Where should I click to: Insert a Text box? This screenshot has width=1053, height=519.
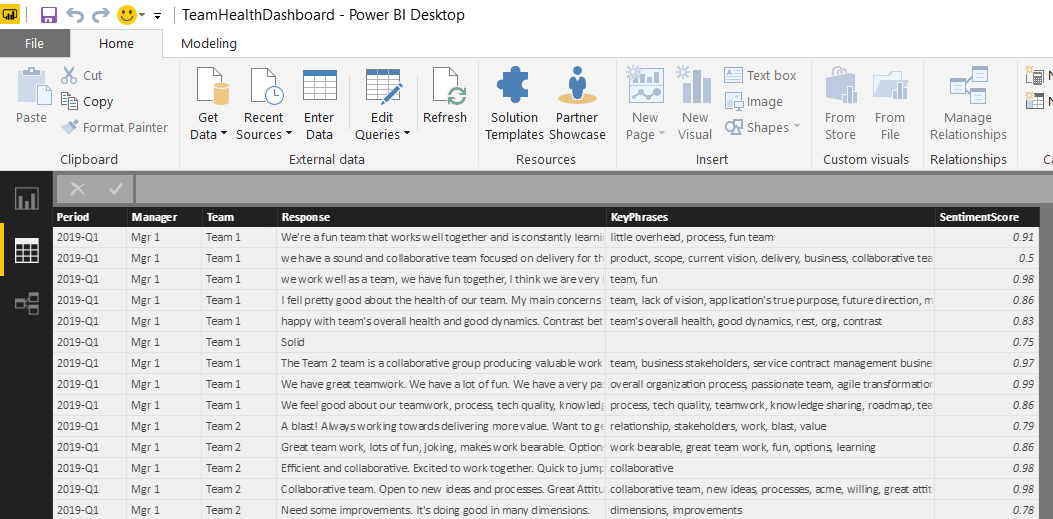(761, 75)
